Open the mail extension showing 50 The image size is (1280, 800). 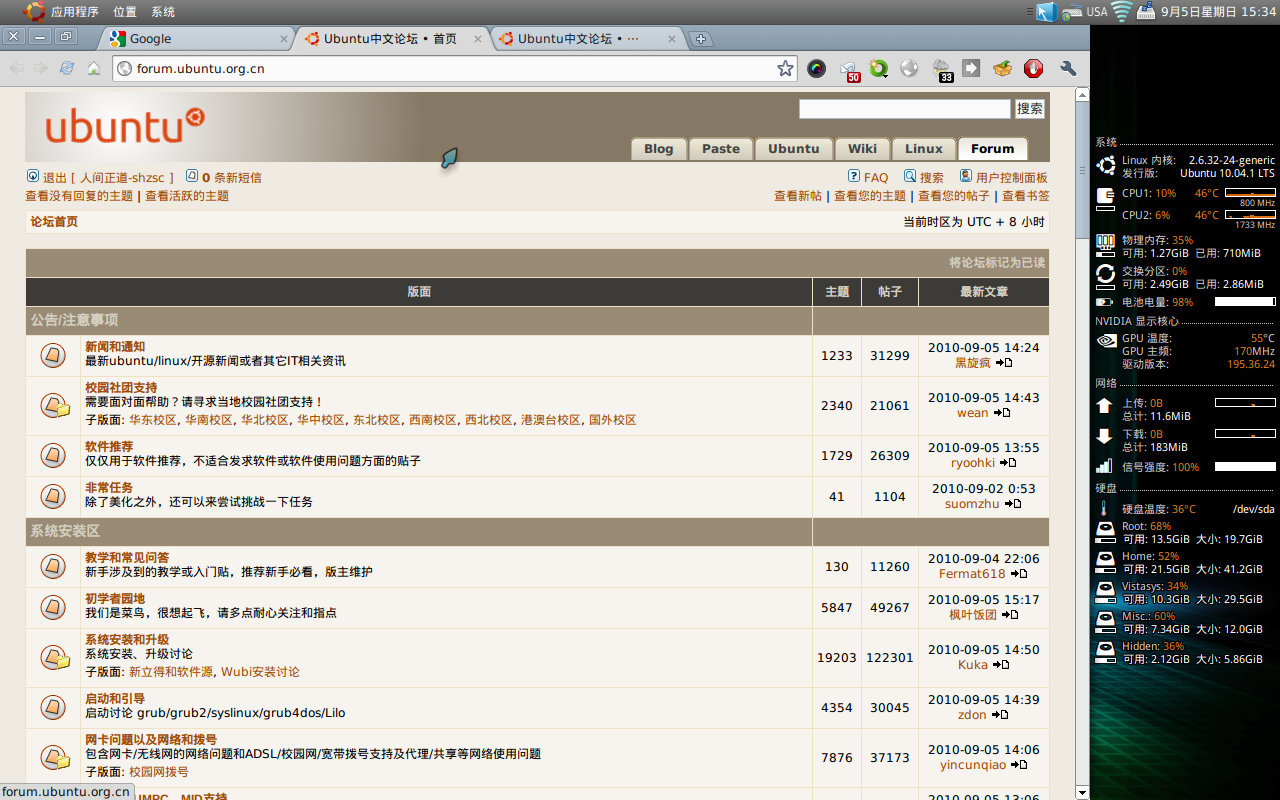tap(849, 70)
